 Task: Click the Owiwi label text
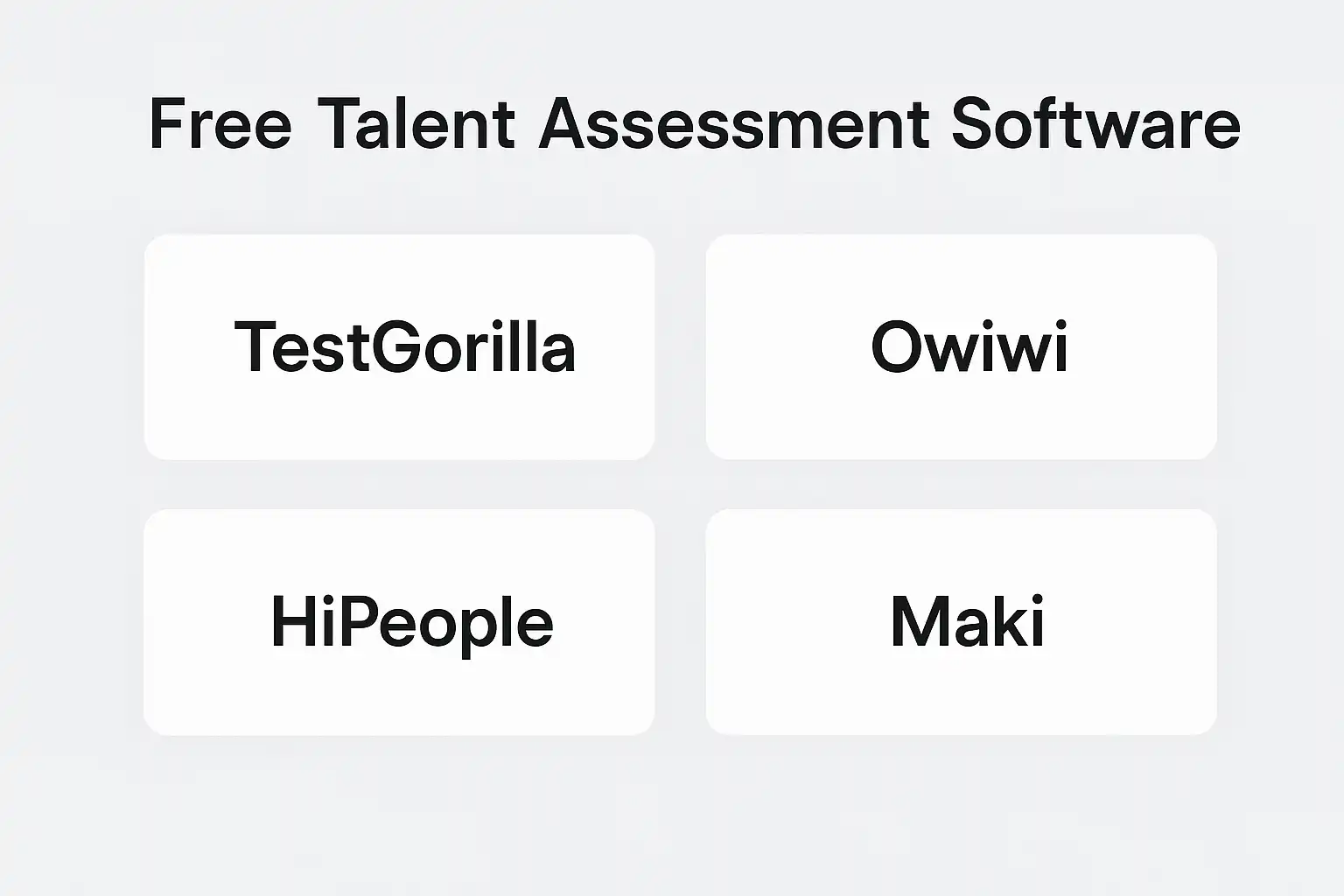click(969, 347)
